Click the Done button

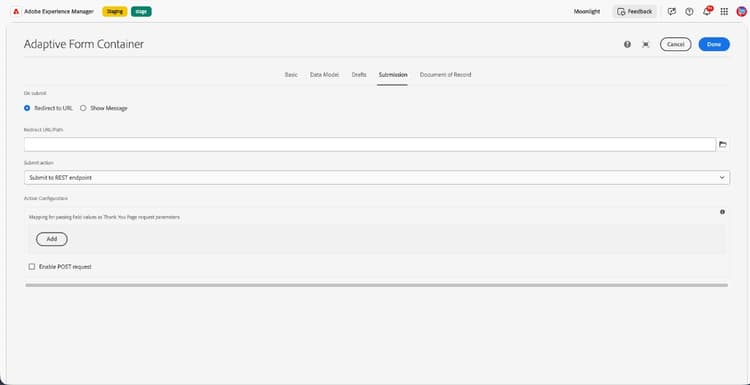(x=714, y=44)
